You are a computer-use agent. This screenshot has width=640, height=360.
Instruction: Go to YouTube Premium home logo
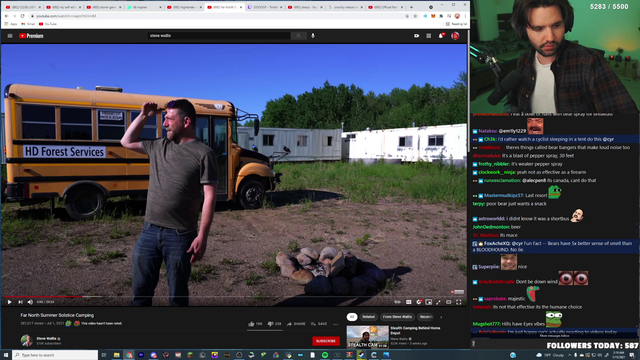pos(31,36)
